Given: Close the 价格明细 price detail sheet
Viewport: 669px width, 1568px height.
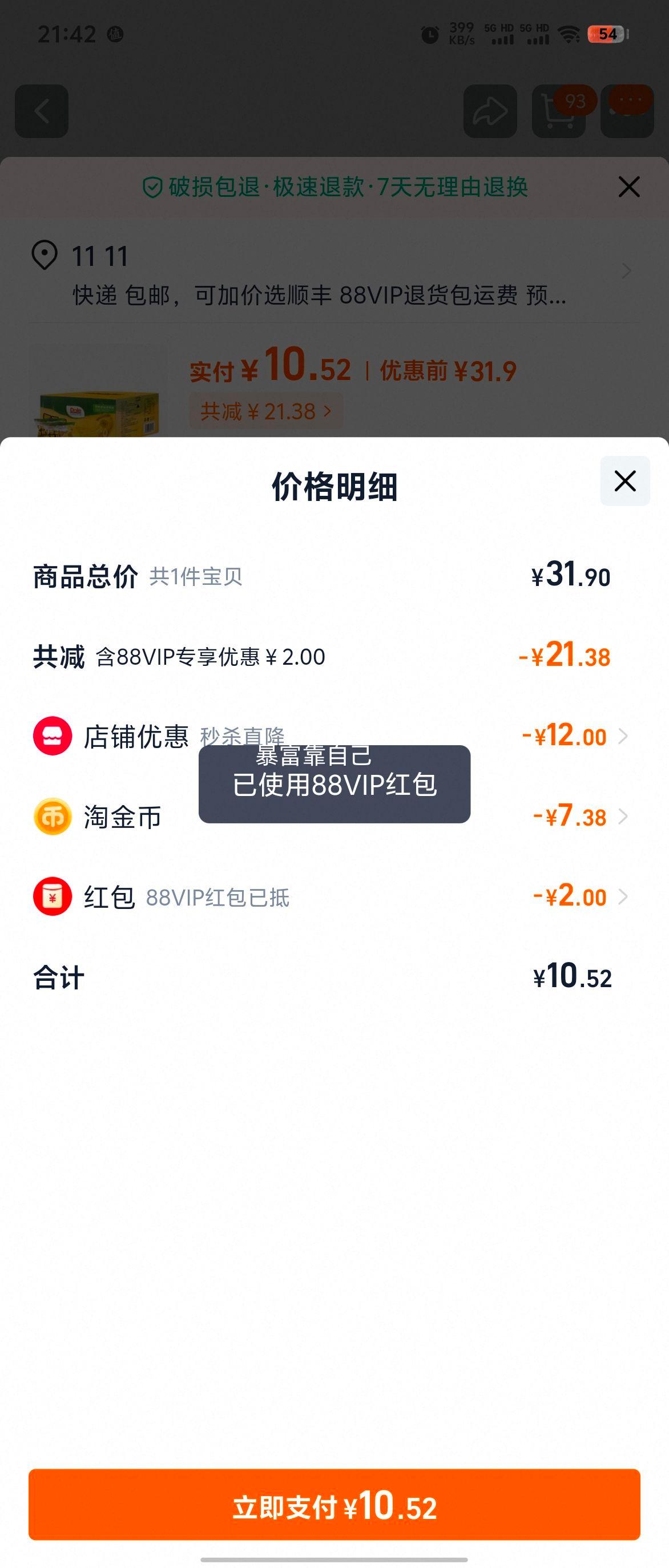Looking at the screenshot, I should pyautogui.click(x=625, y=481).
